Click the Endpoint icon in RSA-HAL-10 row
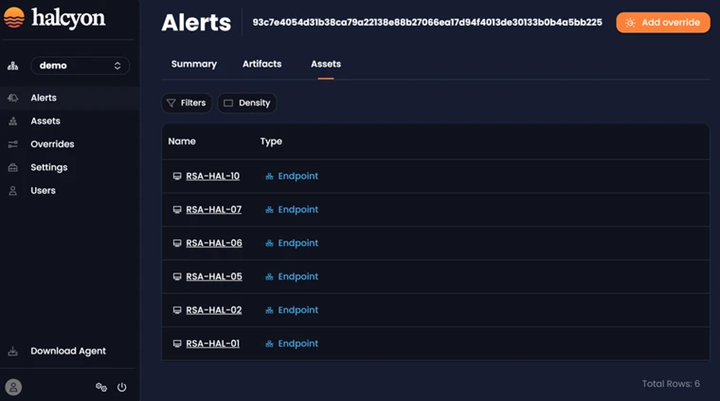The image size is (720, 401). pos(269,176)
